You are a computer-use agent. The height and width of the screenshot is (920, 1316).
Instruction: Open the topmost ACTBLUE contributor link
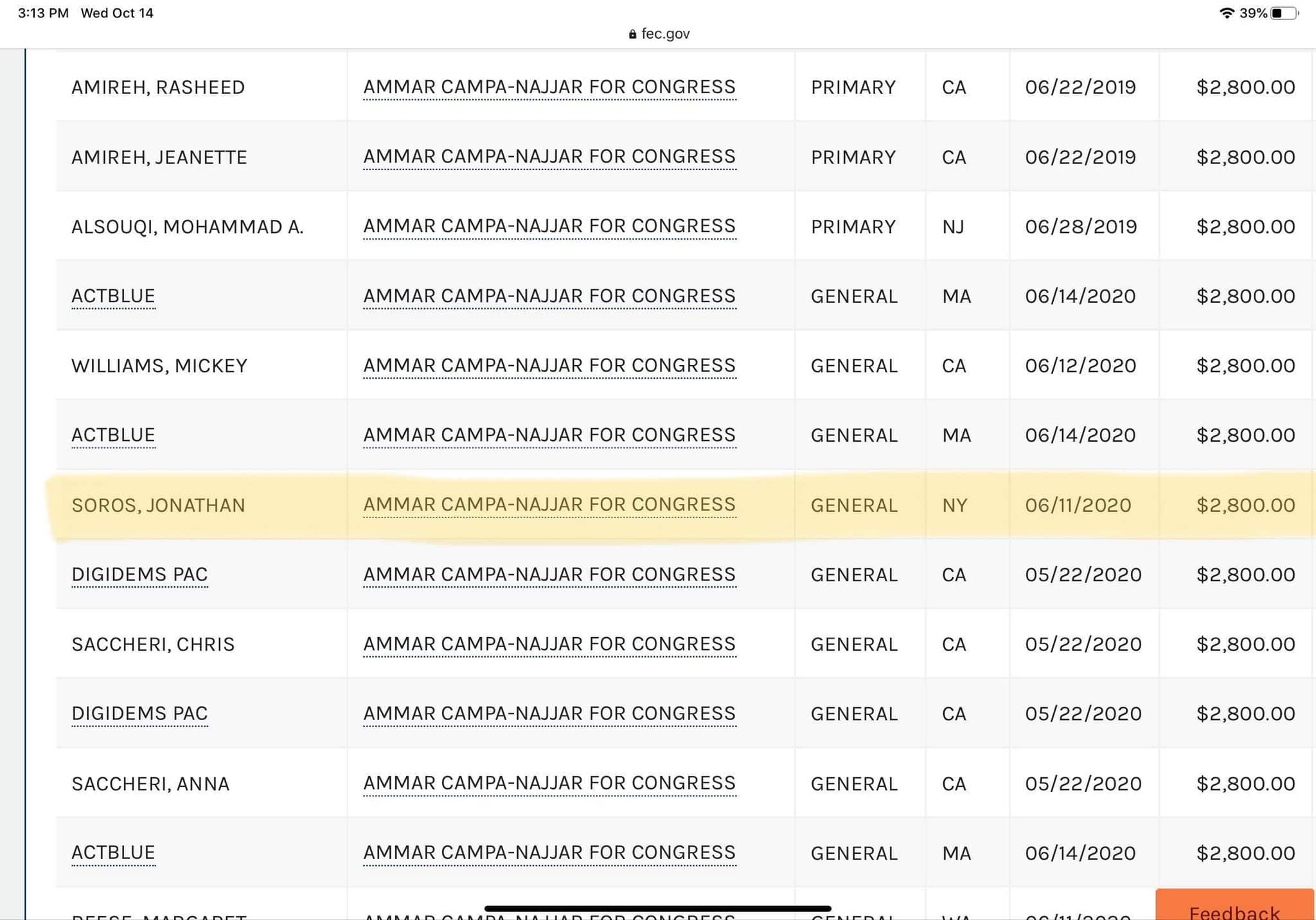(113, 296)
